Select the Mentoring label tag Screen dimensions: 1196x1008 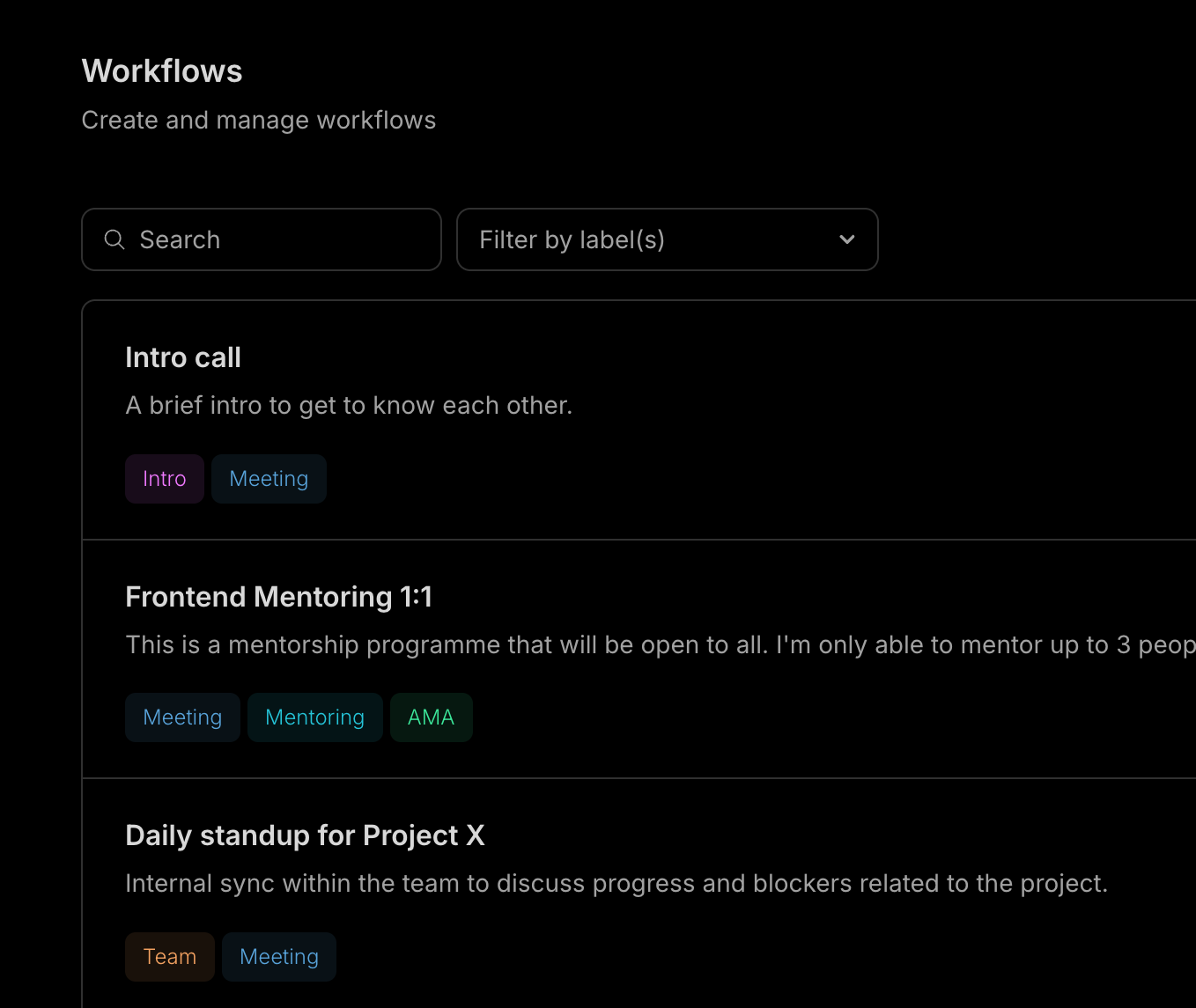[314, 717]
